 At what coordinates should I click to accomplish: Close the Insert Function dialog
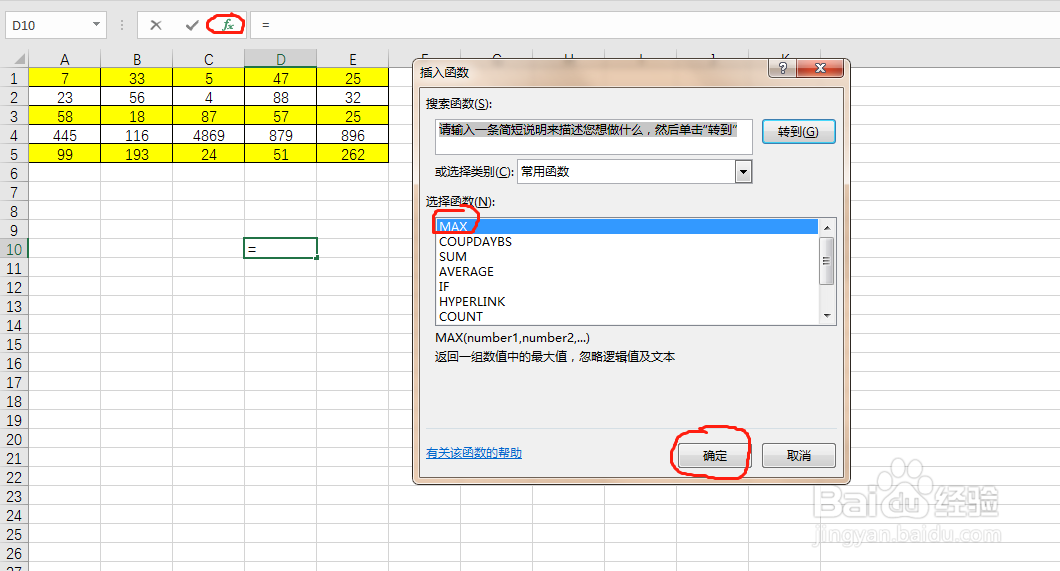point(820,68)
